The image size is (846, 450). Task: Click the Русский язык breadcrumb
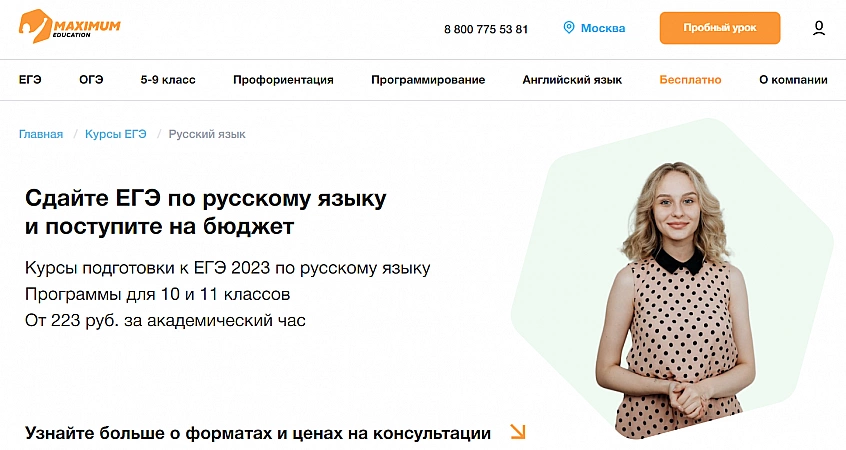(x=207, y=134)
